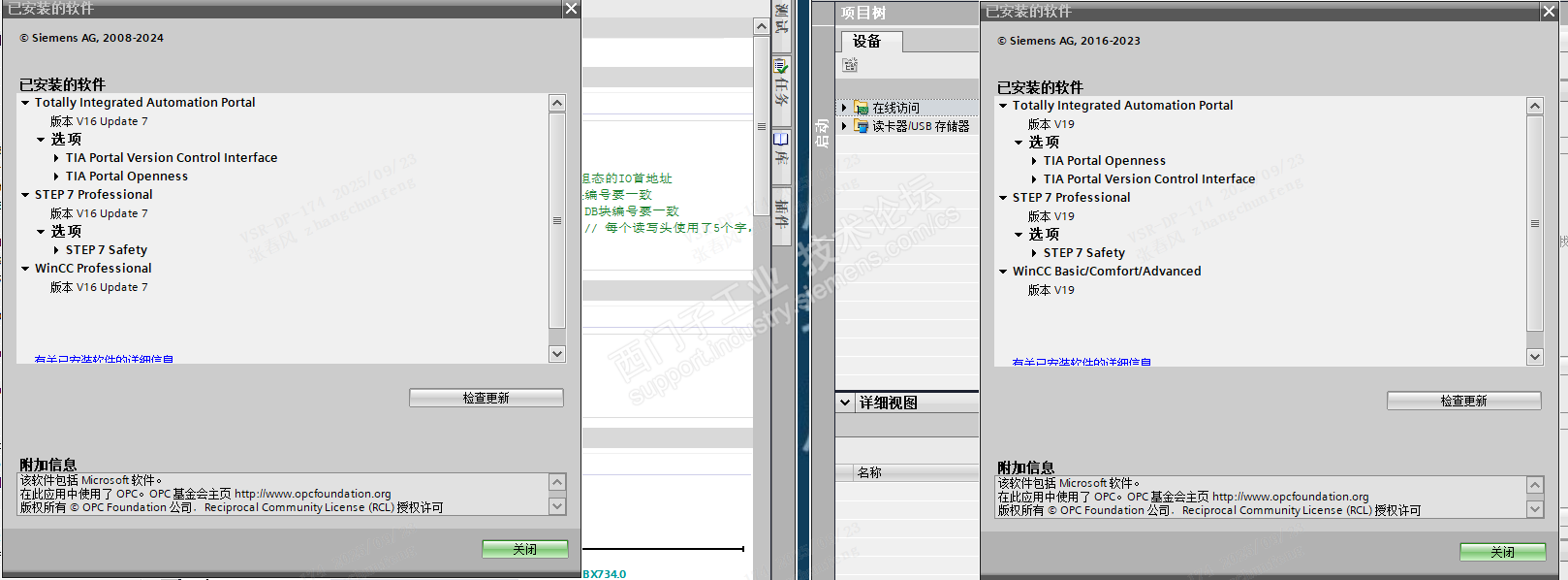Screen dimensions: 1568x580
Task: Expand the 读卡器/USB 存储器 tree node
Action: coord(844,126)
